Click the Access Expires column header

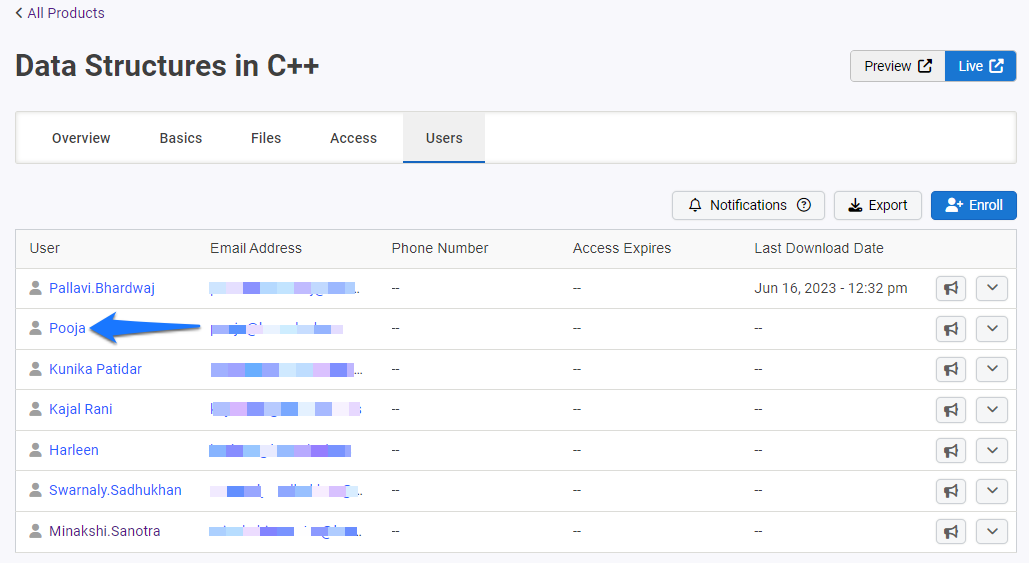(621, 248)
